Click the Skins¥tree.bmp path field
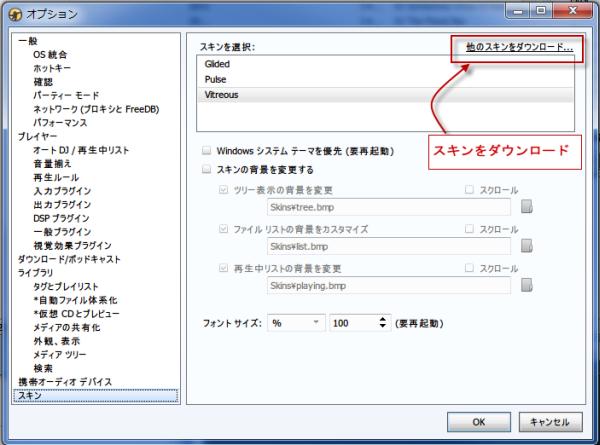Image resolution: width=600 pixels, height=445 pixels. coord(389,207)
